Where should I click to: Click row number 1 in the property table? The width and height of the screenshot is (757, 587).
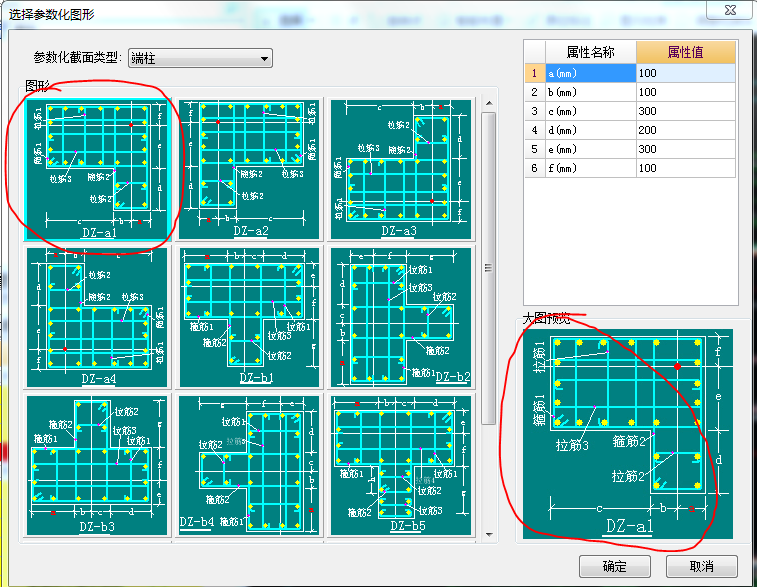(534, 73)
